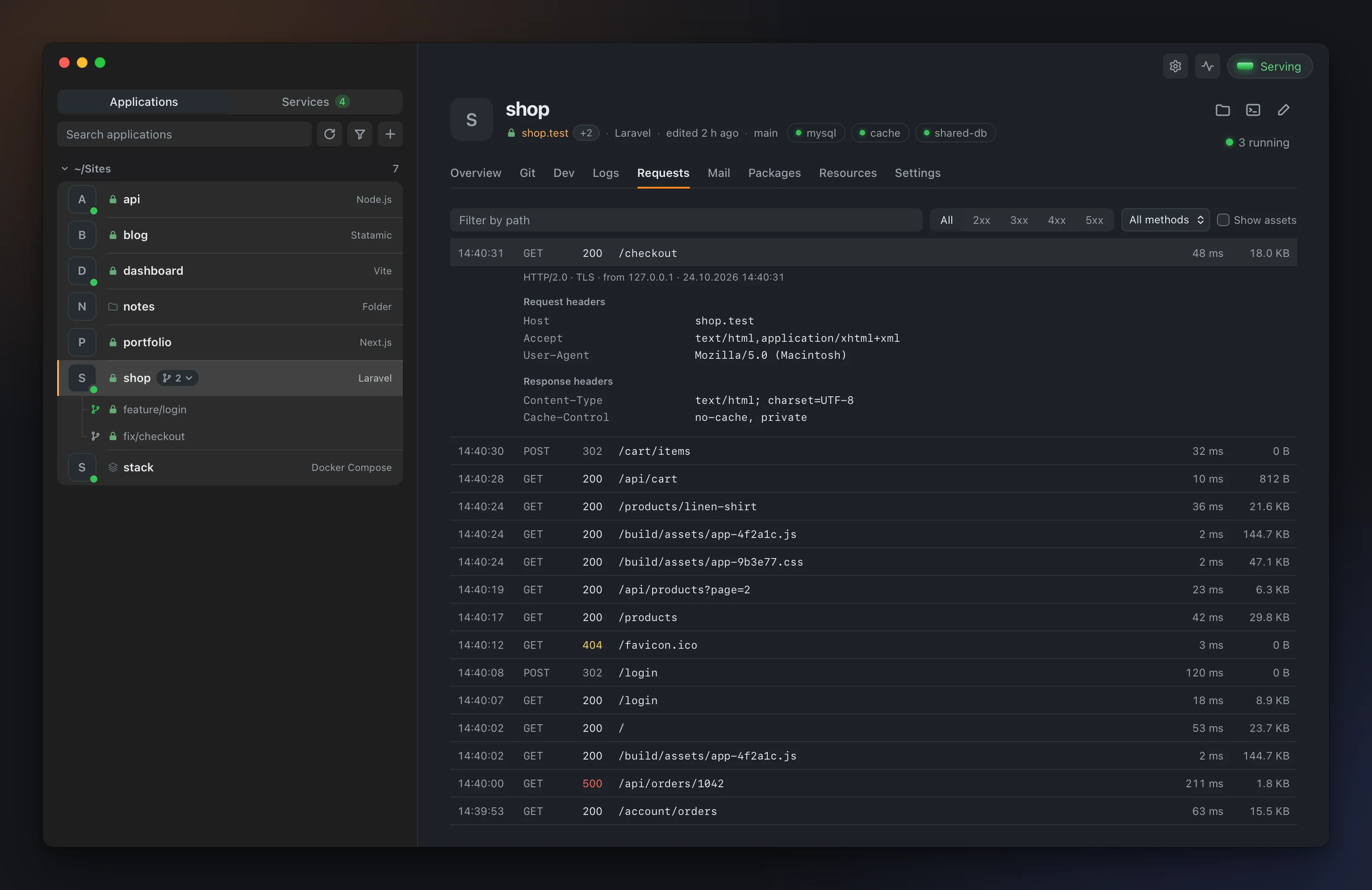Open the Mail tab
This screenshot has width=1372, height=890.
point(718,173)
